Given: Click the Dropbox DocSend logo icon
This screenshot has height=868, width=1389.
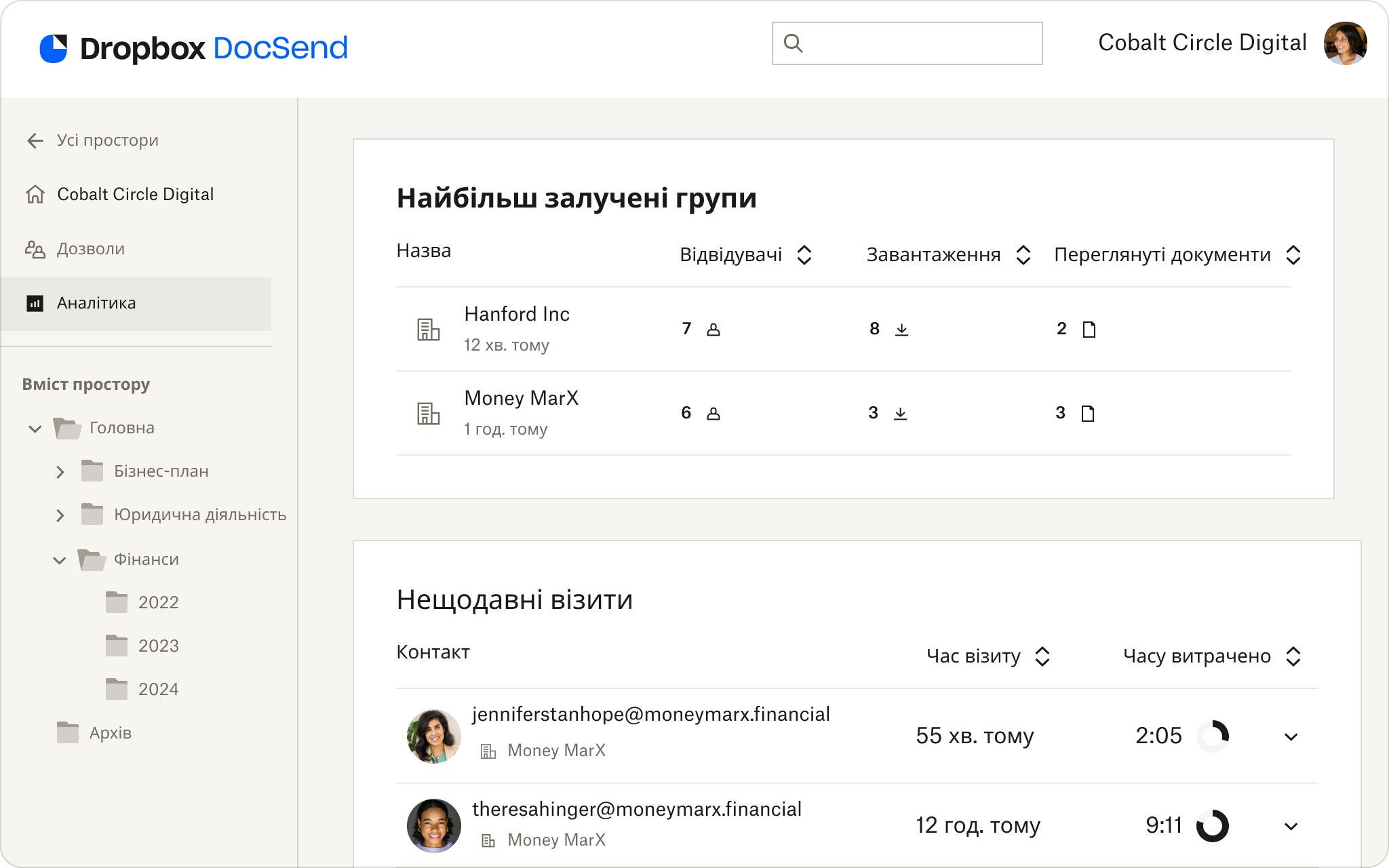Looking at the screenshot, I should coord(54,48).
